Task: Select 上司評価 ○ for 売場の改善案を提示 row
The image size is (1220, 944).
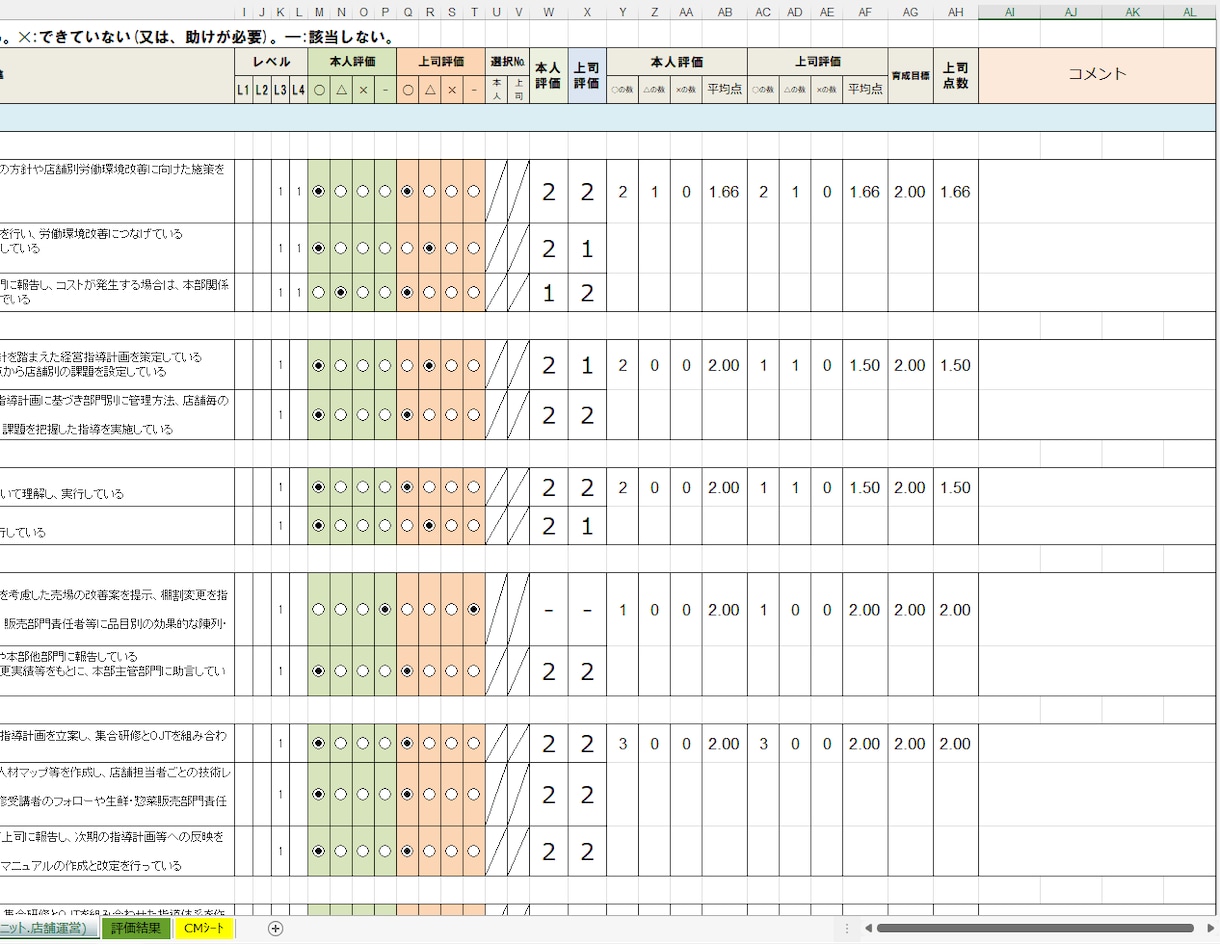Action: (x=407, y=609)
